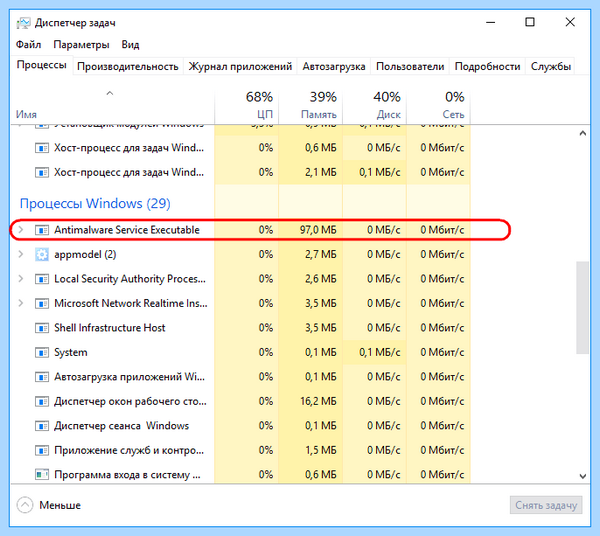Expand Microsoft Network Realtime Inspection row
600x536 pixels.
coord(21,303)
